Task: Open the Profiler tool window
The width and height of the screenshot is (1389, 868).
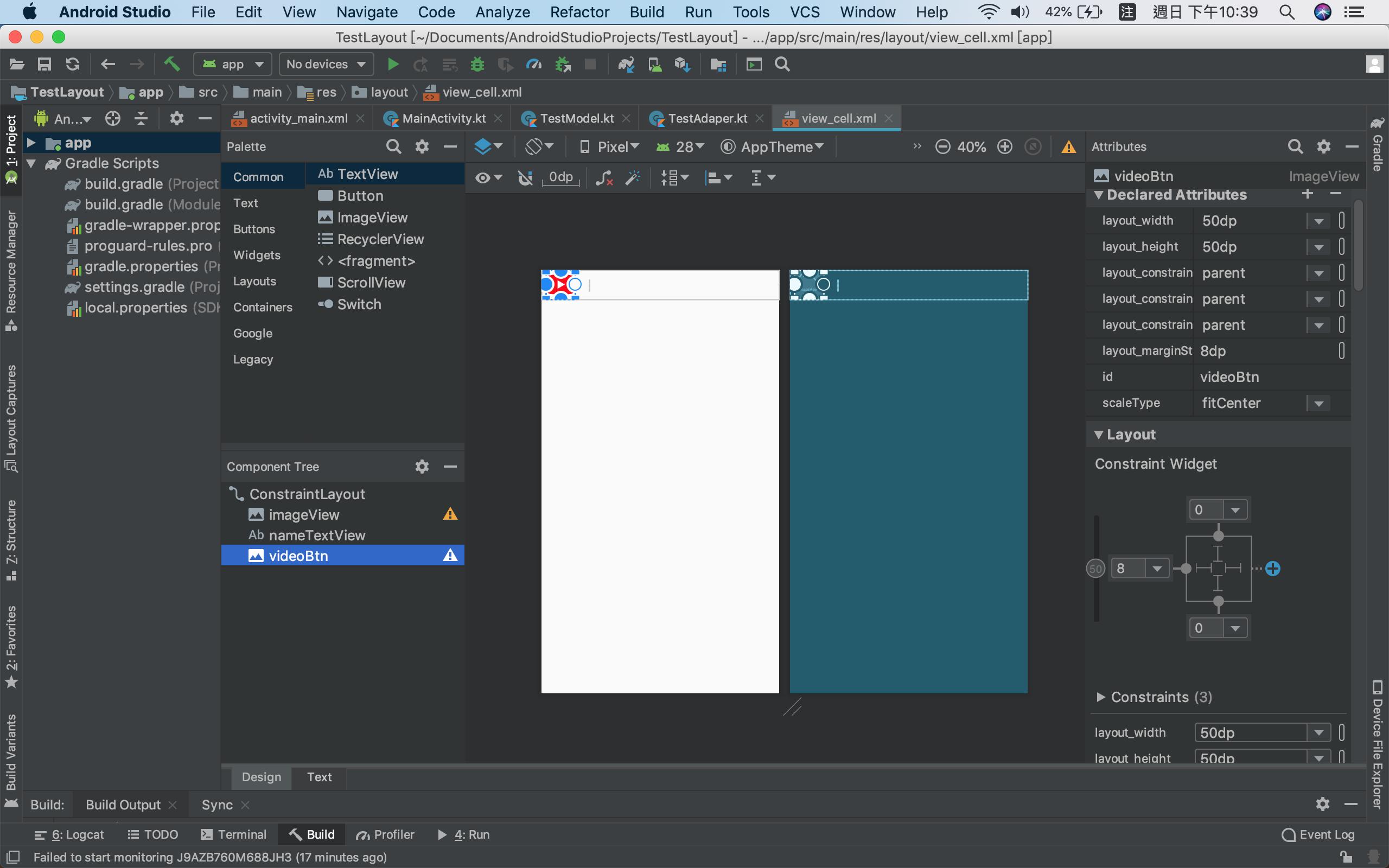Action: point(385,835)
